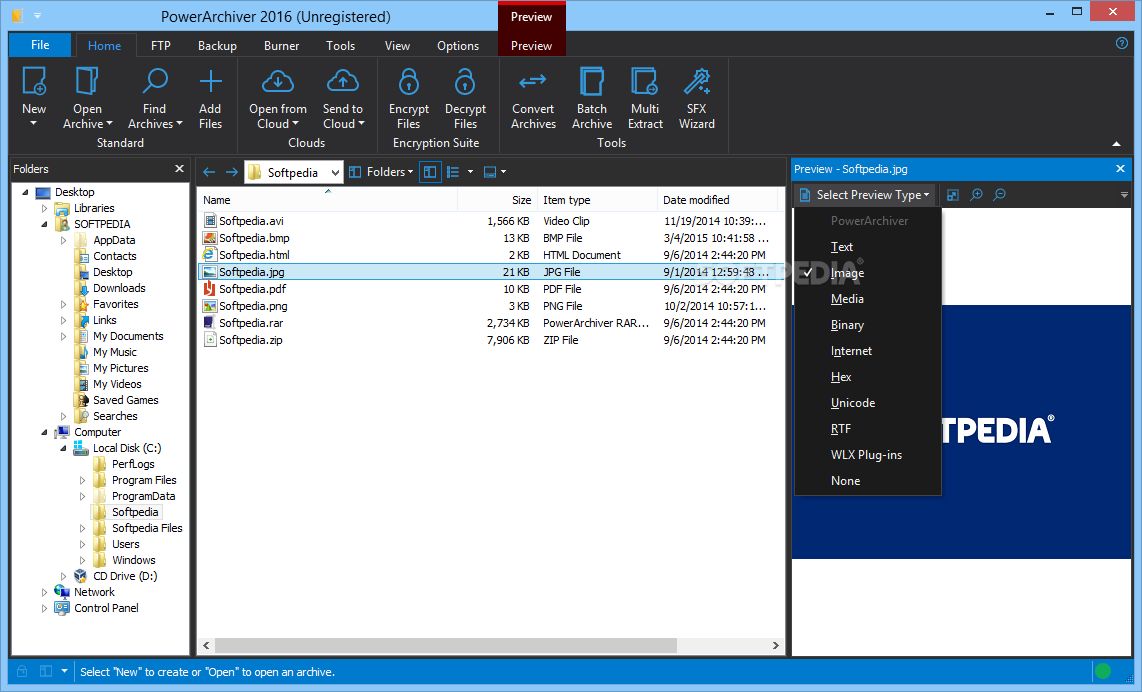Sort by the Name column header

point(327,200)
